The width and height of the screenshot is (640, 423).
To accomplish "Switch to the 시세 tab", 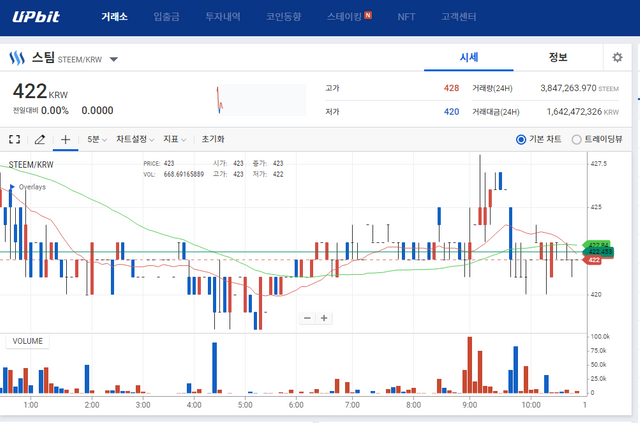I will (469, 58).
